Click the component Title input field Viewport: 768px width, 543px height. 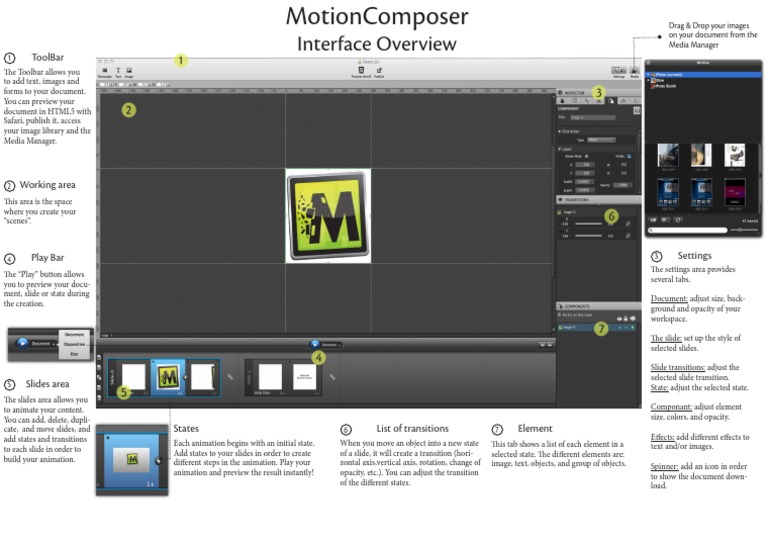click(x=593, y=118)
